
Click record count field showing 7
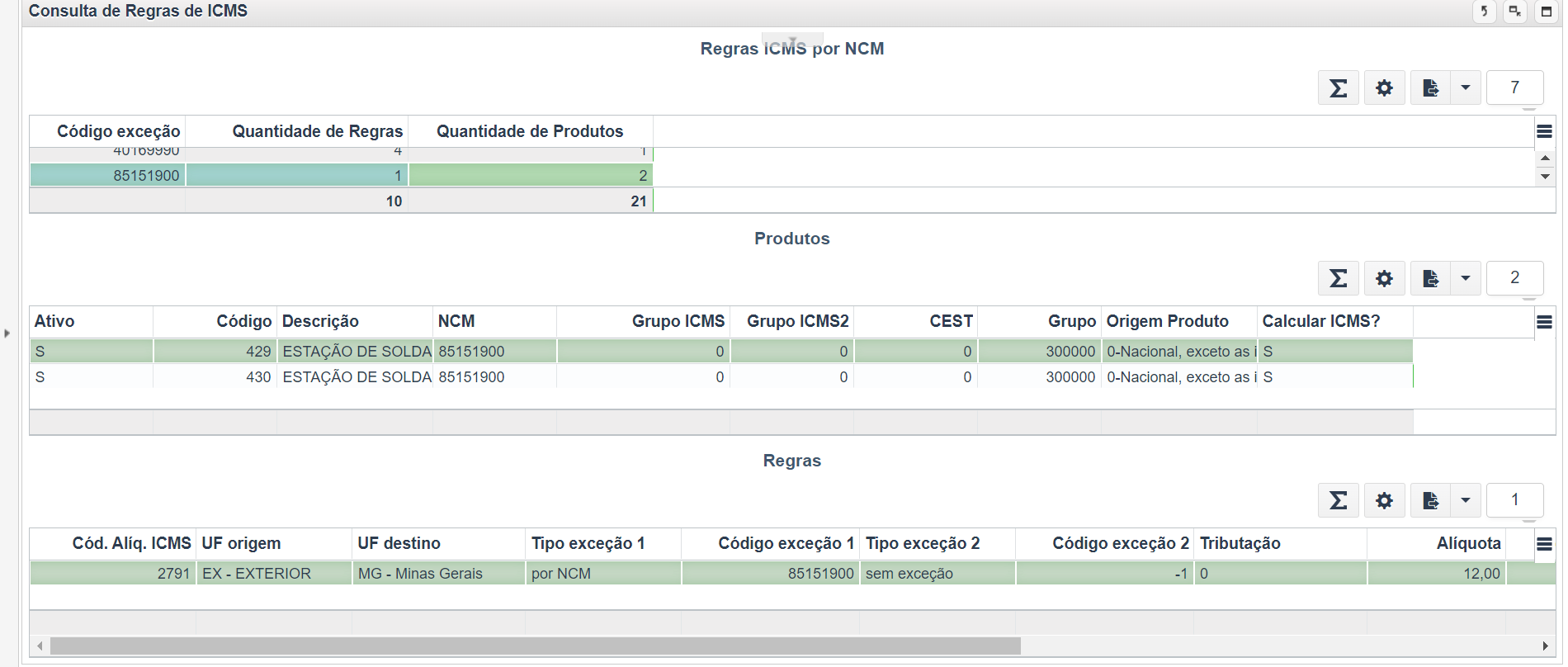click(1515, 88)
